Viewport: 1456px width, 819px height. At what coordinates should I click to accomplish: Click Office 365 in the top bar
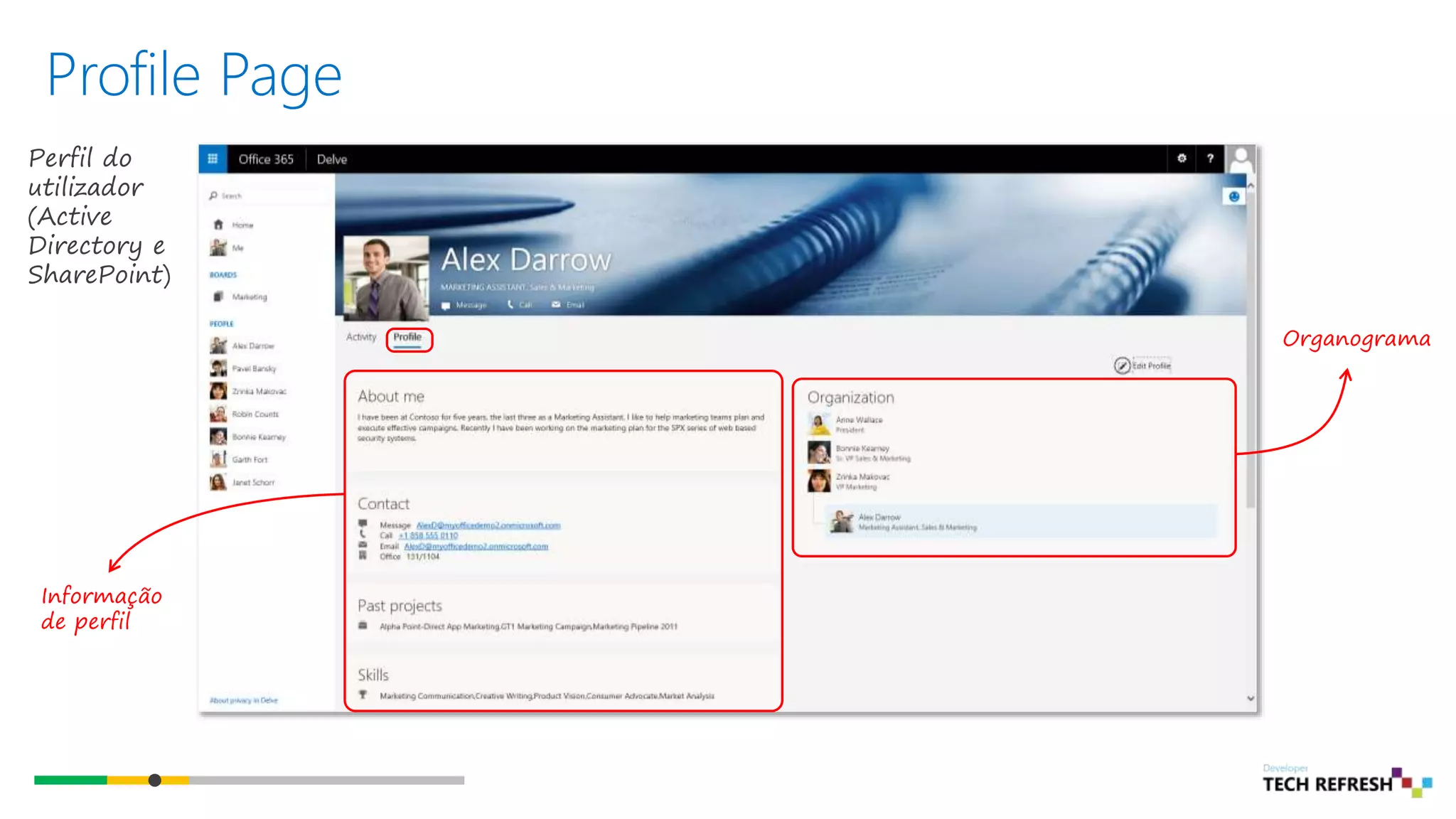(x=266, y=159)
